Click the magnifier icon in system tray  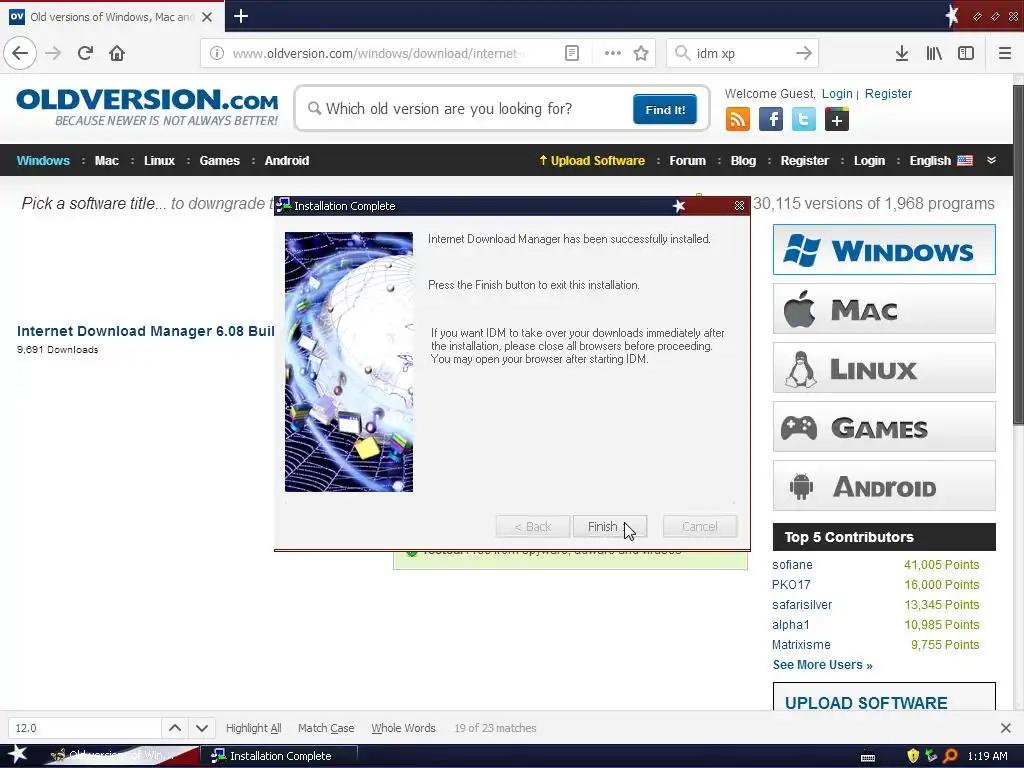(951, 756)
